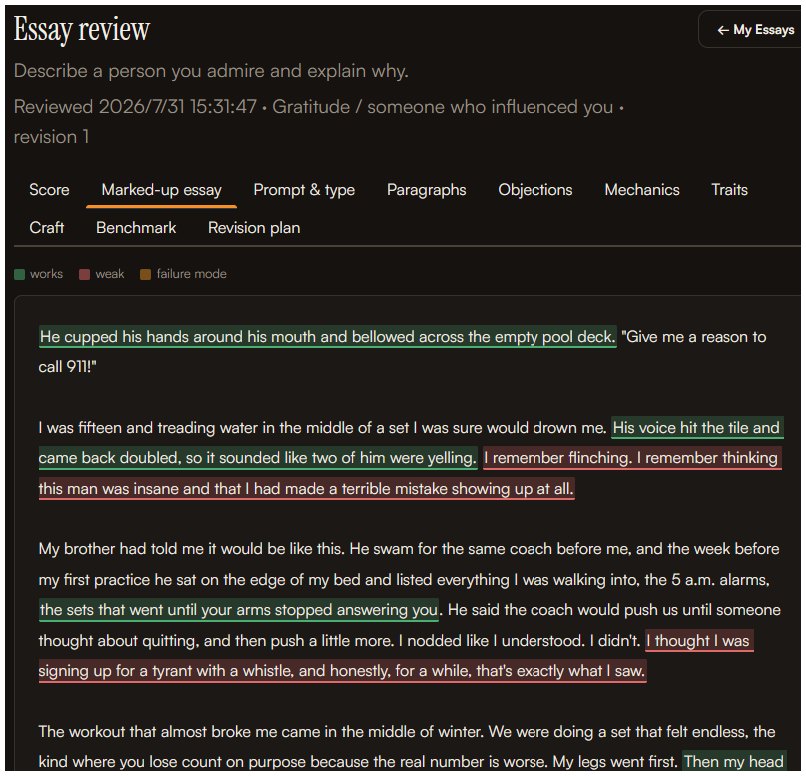
Task: Open the Revision plan tab
Action: point(254,228)
